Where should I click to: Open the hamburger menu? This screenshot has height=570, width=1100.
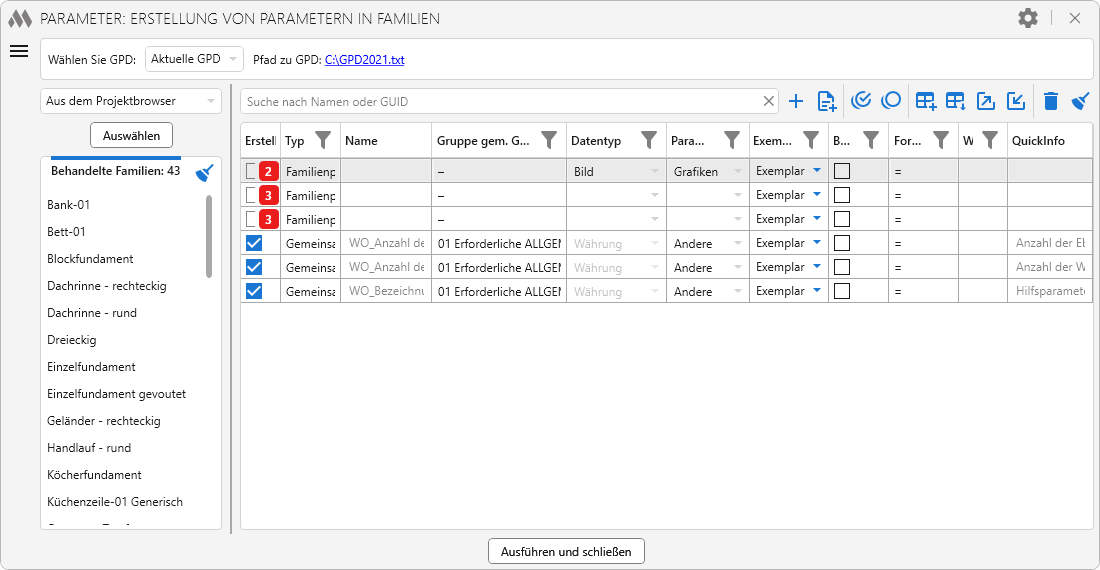pyautogui.click(x=19, y=52)
